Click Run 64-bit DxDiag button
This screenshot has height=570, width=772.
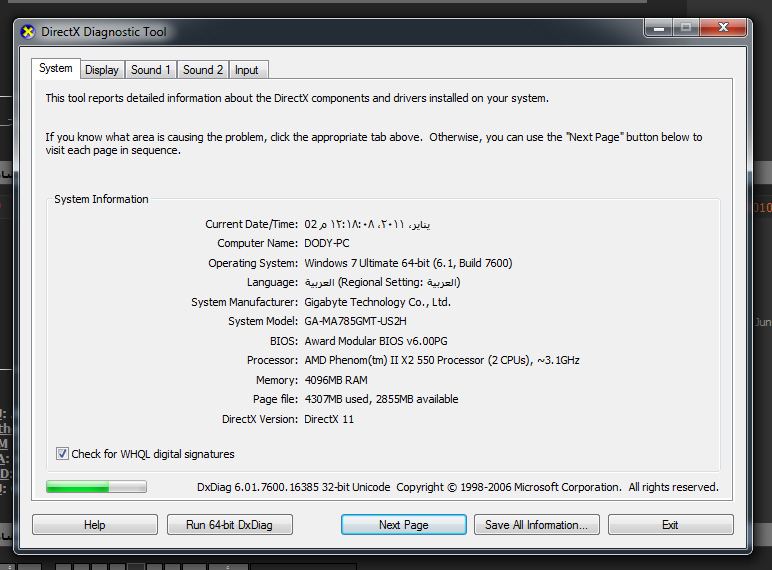[229, 525]
